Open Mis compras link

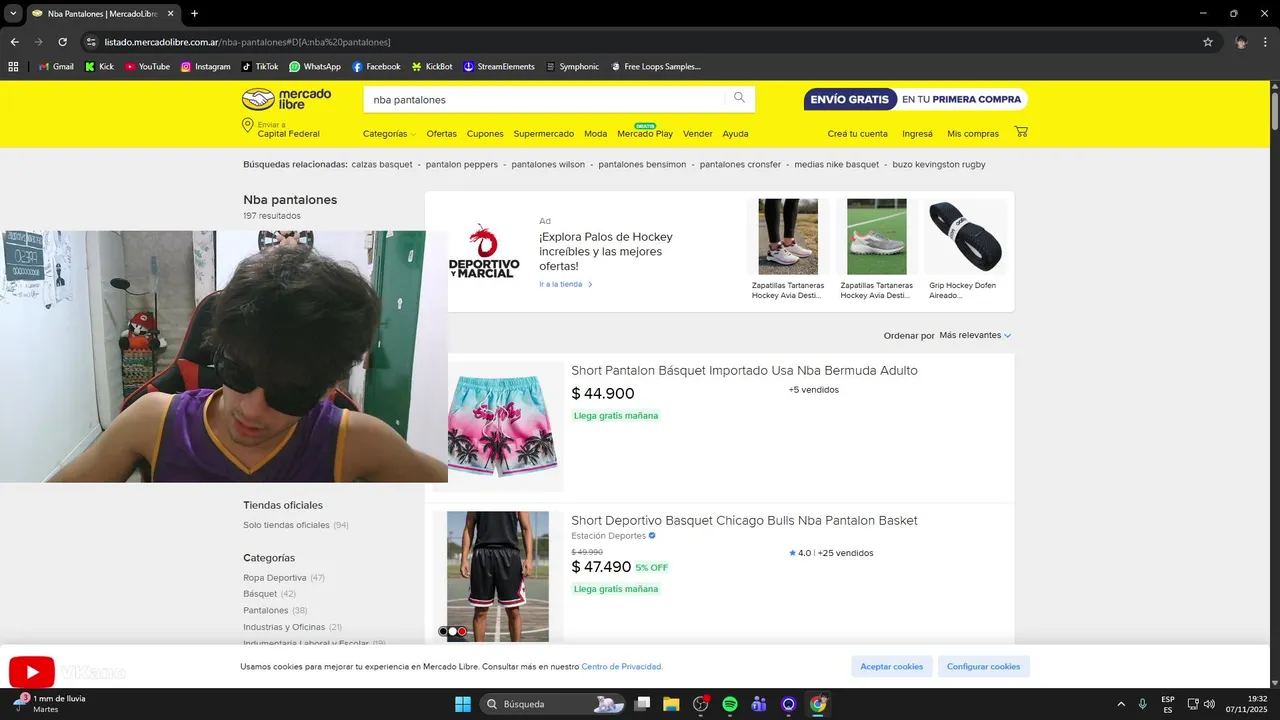[973, 133]
